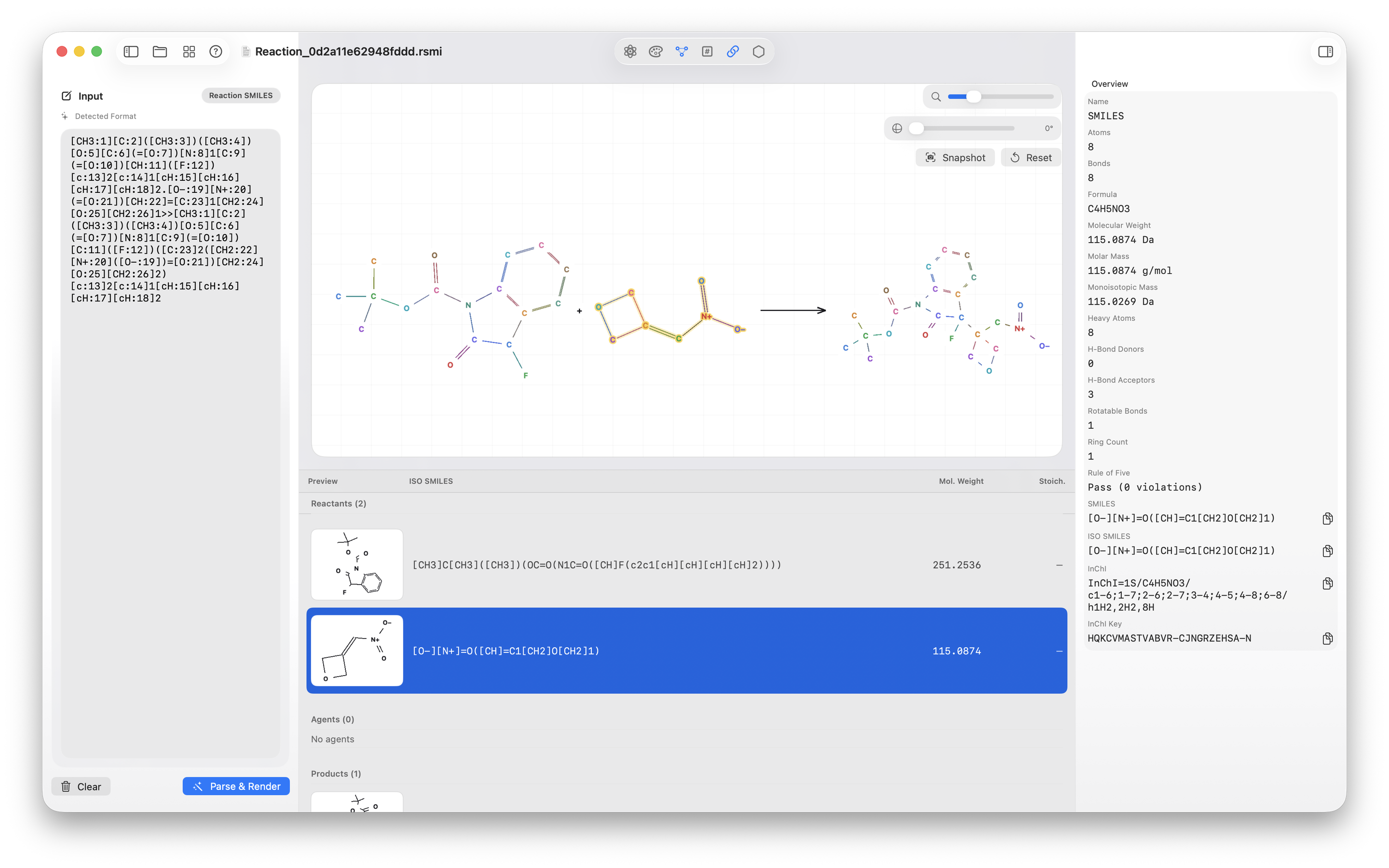Click the help question mark icon
This screenshot has height=868, width=1389.
coord(216,52)
